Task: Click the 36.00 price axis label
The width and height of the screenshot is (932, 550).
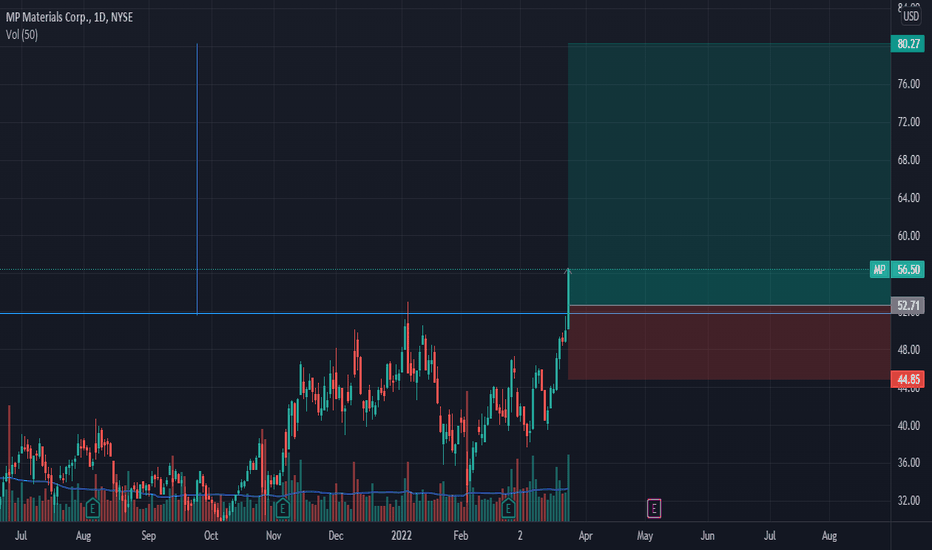Action: [909, 463]
